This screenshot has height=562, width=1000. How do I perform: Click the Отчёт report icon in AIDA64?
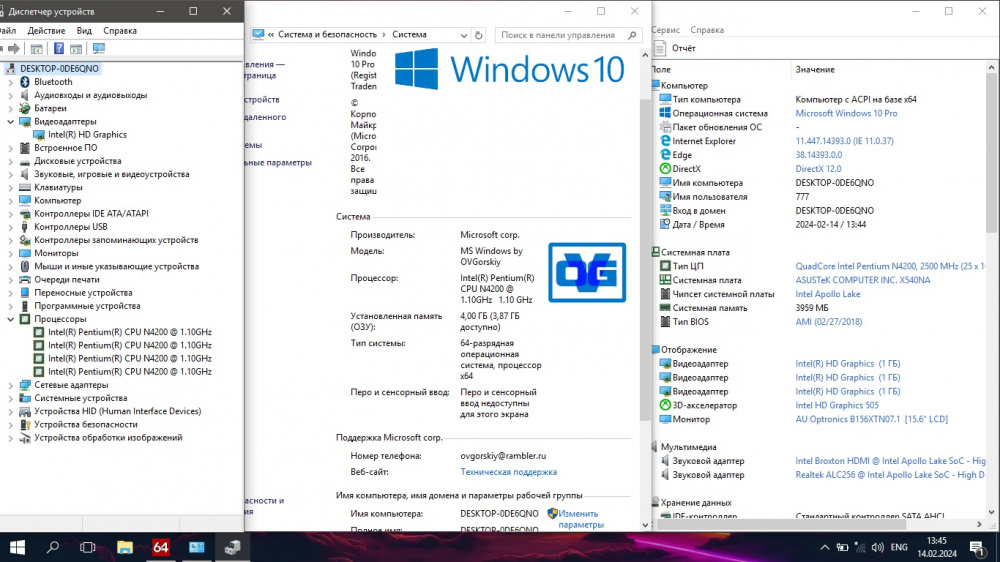click(x=660, y=48)
